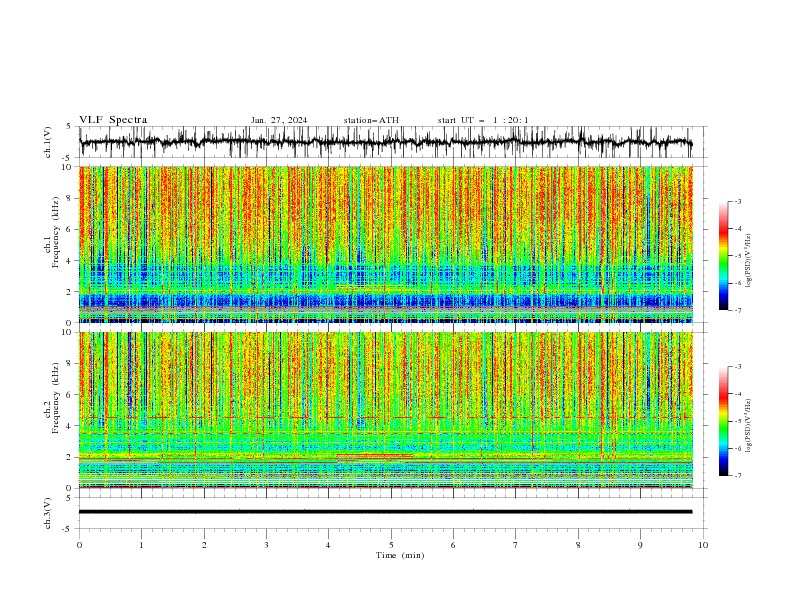Click time axis tick label "10"
Viewport: 792px width, 612px height.
[x=703, y=545]
